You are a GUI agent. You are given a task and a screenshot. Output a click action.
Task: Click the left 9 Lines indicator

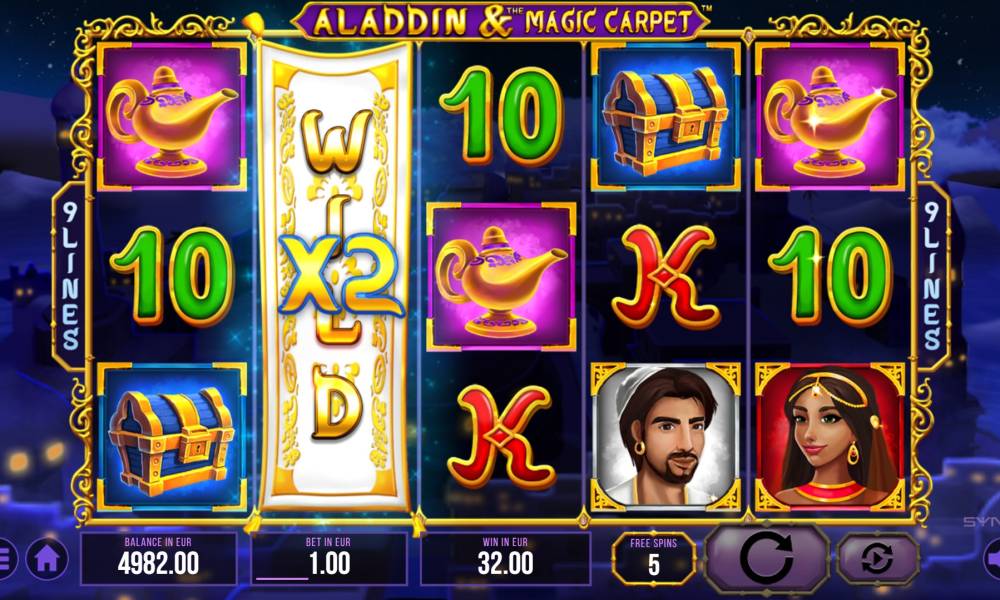pyautogui.click(x=69, y=275)
